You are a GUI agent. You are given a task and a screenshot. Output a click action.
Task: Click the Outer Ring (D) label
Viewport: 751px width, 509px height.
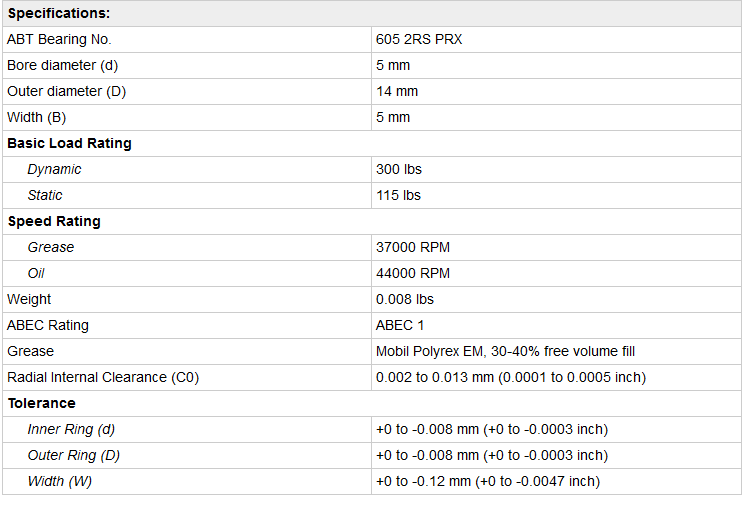point(73,455)
